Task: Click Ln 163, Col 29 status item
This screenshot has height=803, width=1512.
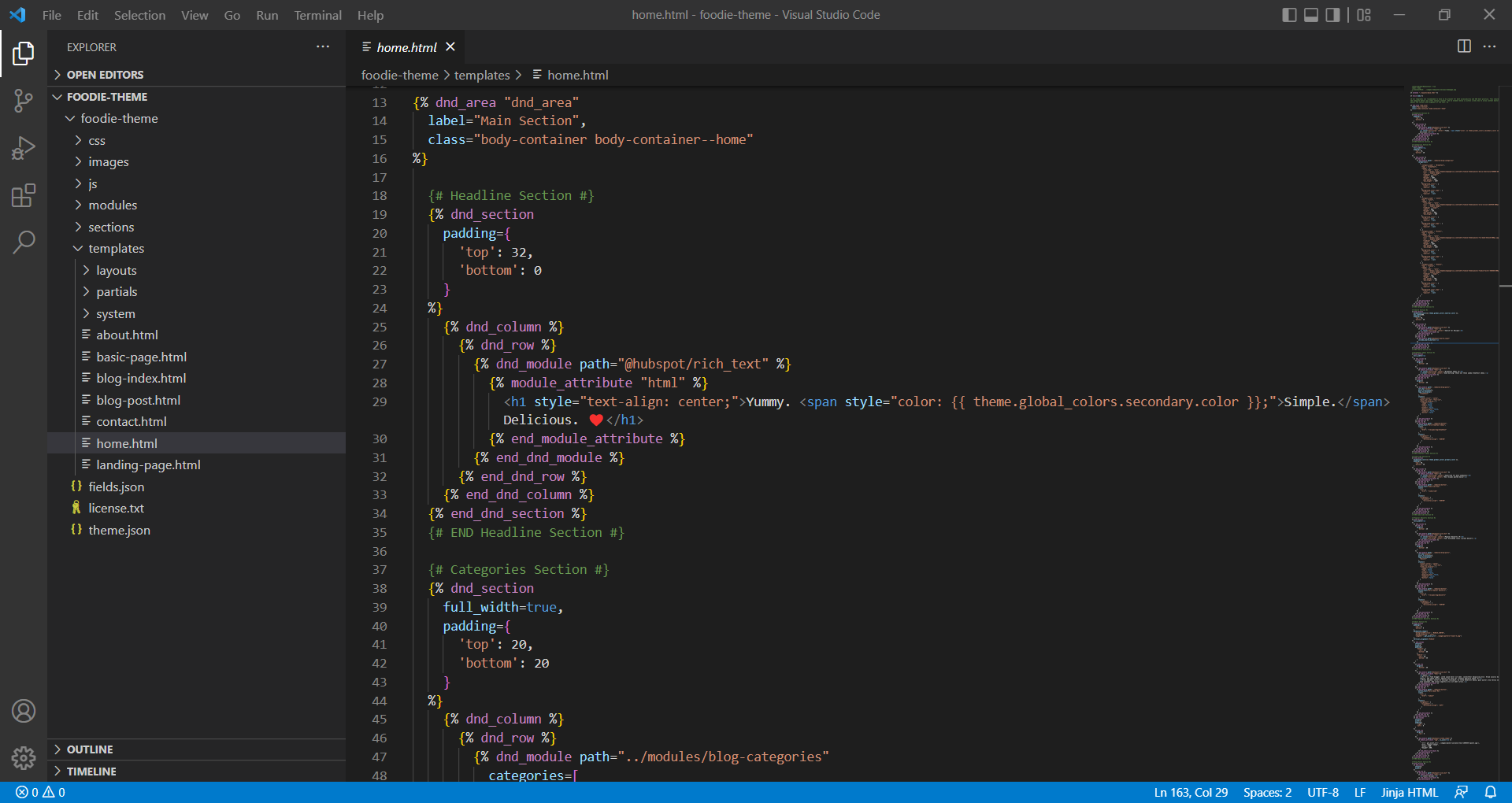Action: point(1191,793)
